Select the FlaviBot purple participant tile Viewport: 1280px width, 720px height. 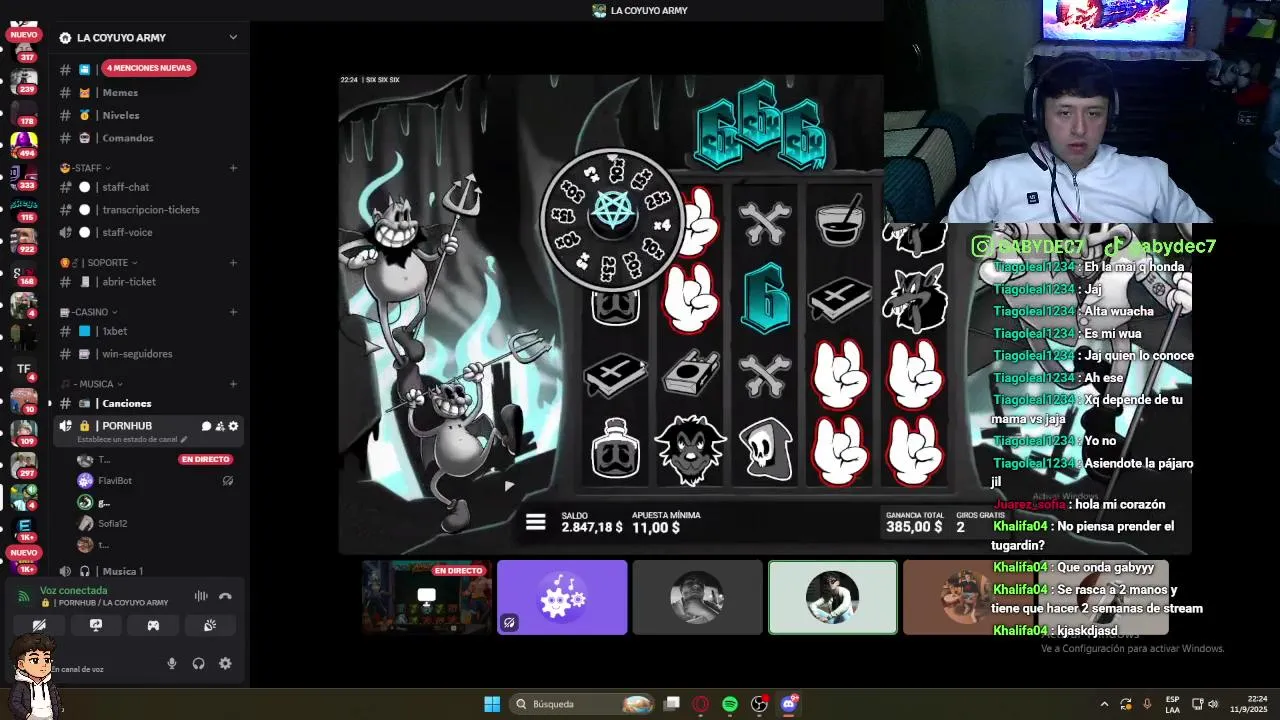(562, 597)
